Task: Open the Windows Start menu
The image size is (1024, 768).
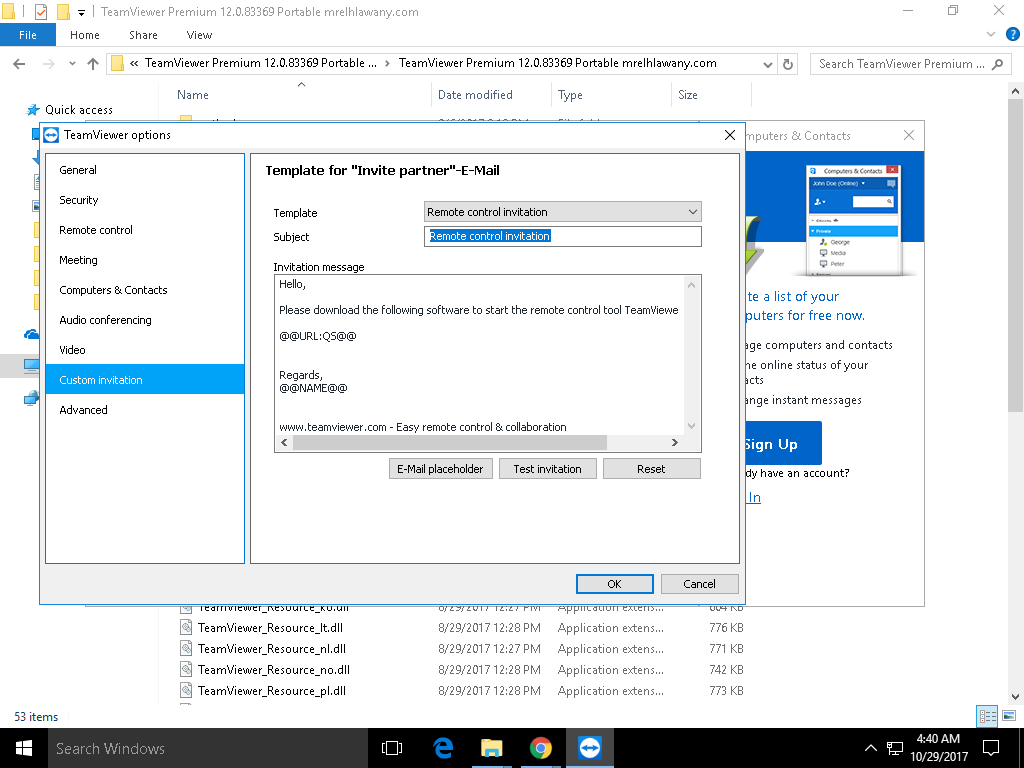Action: coord(22,748)
